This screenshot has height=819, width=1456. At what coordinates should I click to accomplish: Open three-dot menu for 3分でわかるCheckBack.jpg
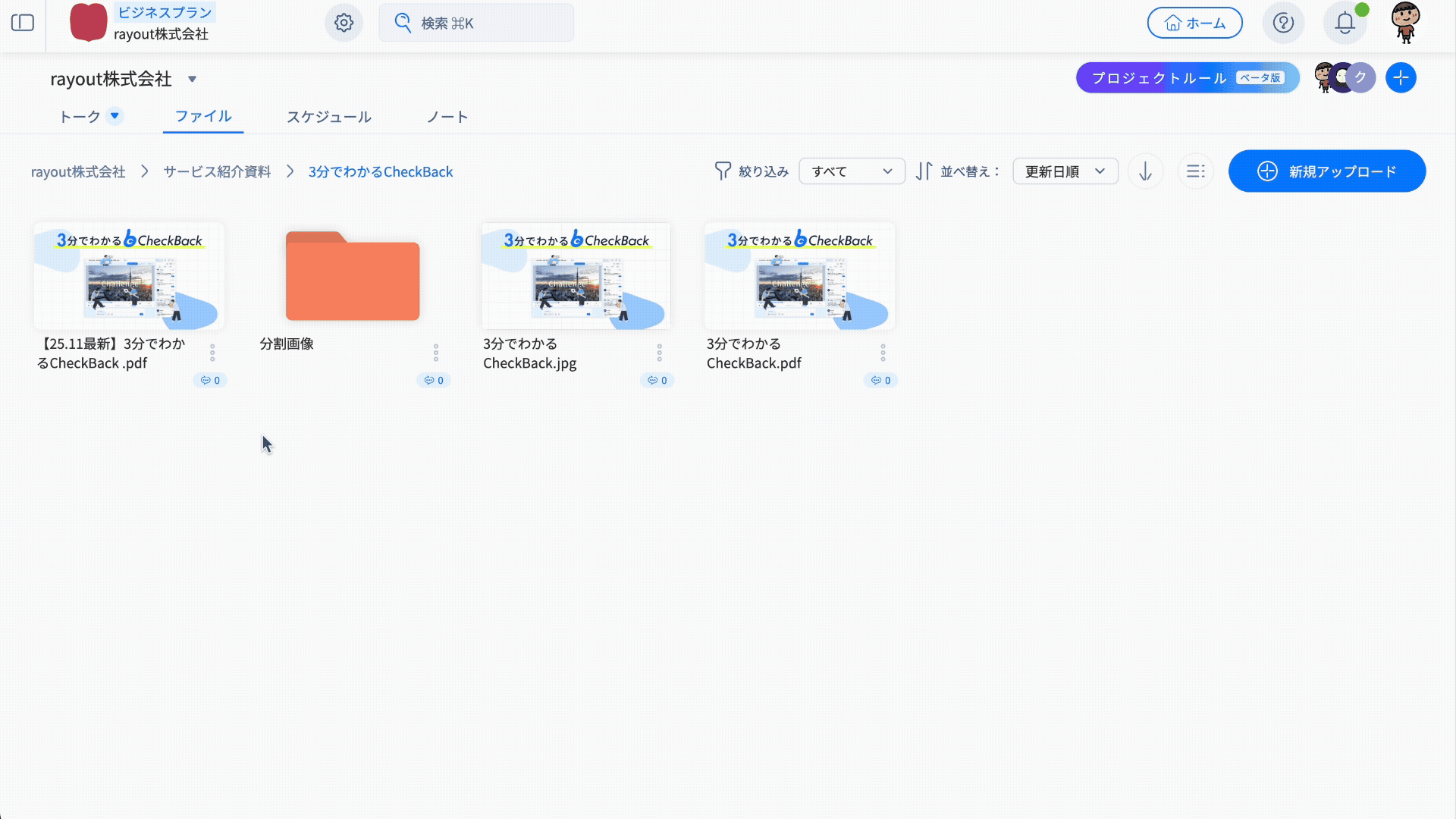659,353
